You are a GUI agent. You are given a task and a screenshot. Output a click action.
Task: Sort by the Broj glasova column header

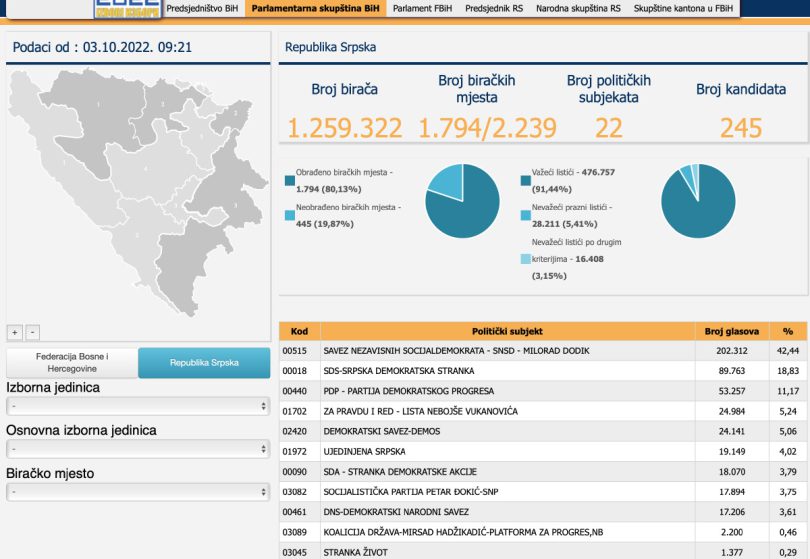tap(731, 331)
